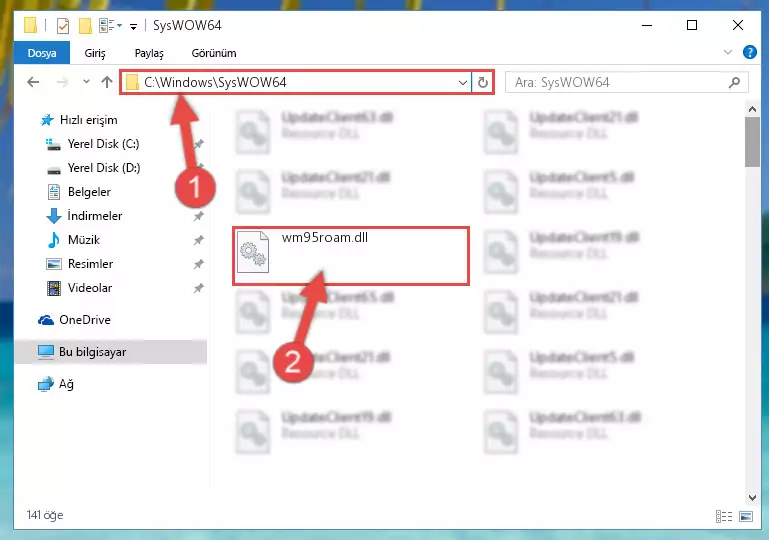The height and width of the screenshot is (540, 769).
Task: Expand the ribbon with the chevron
Action: coord(728,52)
